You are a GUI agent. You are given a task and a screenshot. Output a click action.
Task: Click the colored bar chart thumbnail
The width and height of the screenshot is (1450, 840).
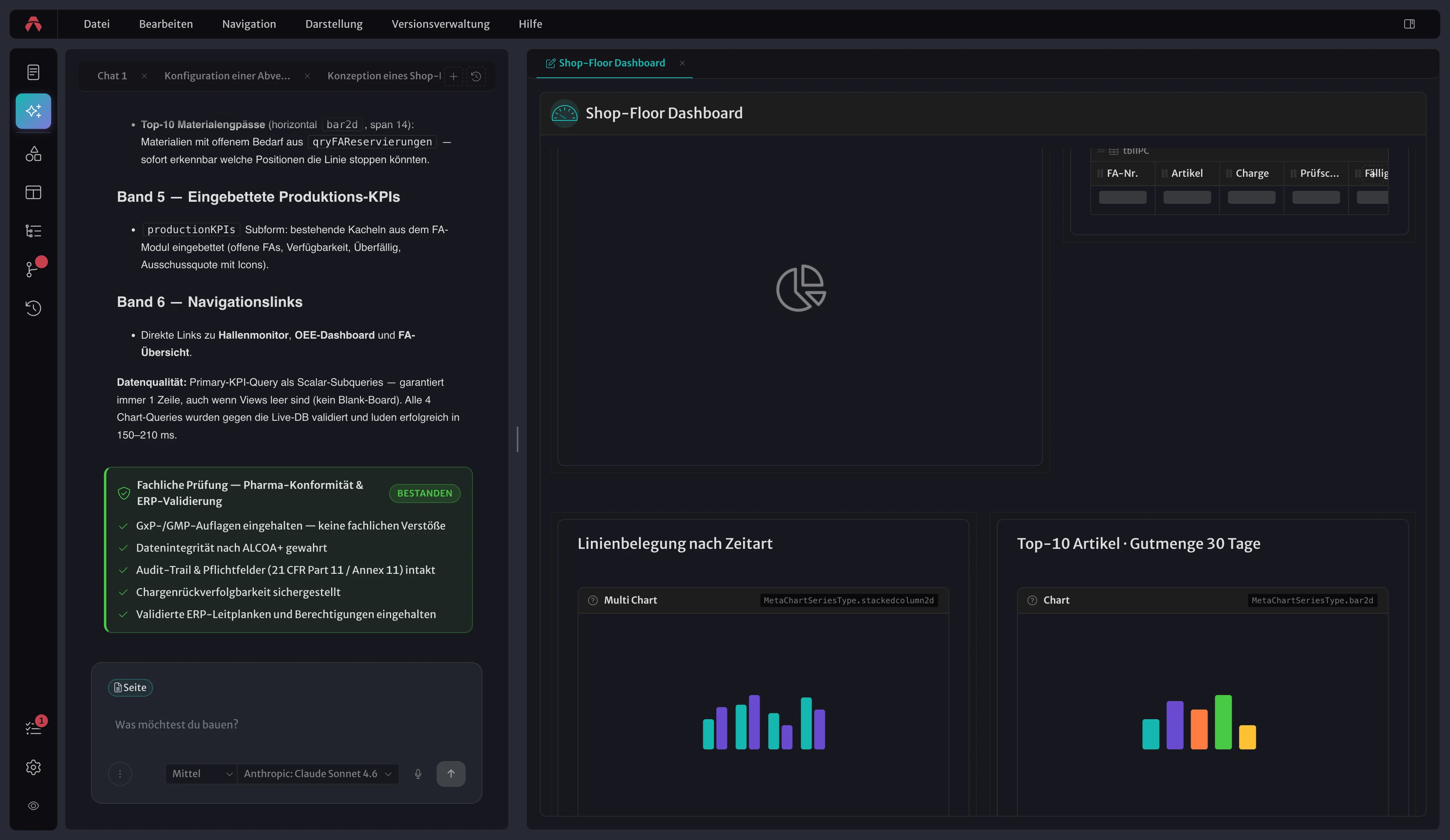[1199, 722]
